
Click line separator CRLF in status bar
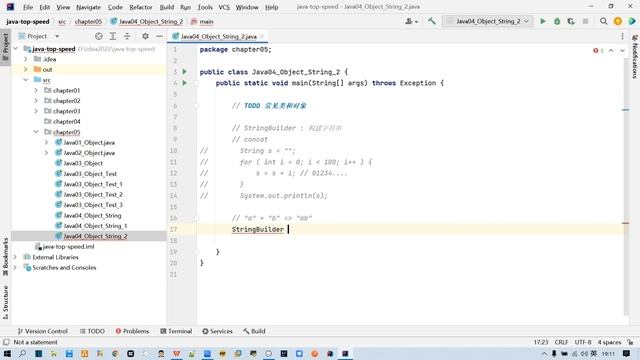click(x=561, y=342)
